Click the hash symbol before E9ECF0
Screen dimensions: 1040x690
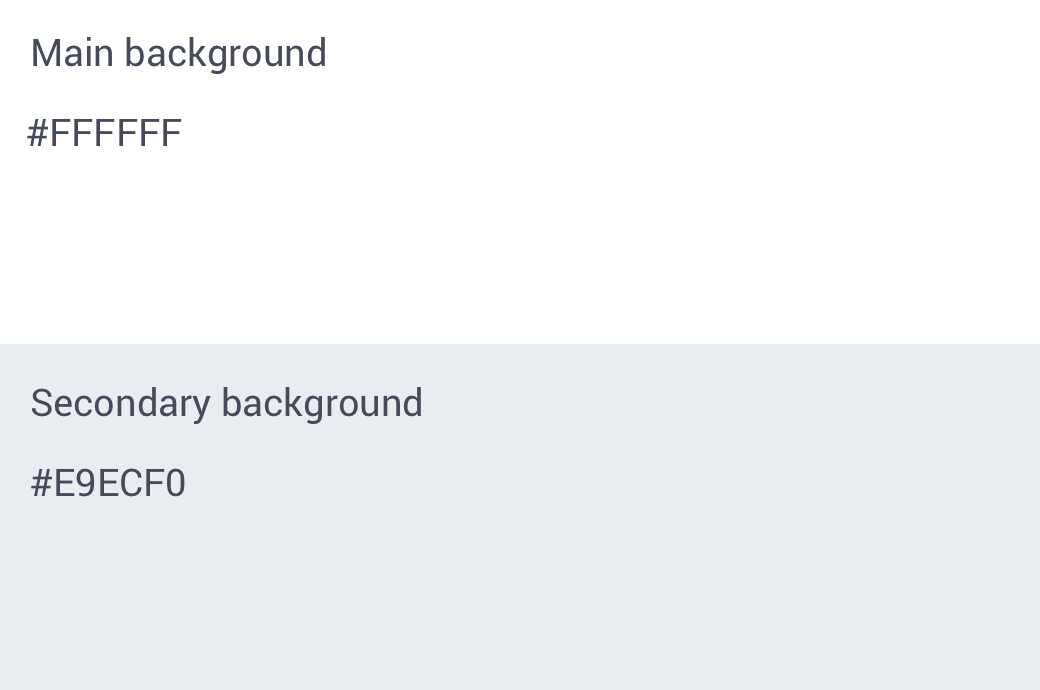[41, 483]
